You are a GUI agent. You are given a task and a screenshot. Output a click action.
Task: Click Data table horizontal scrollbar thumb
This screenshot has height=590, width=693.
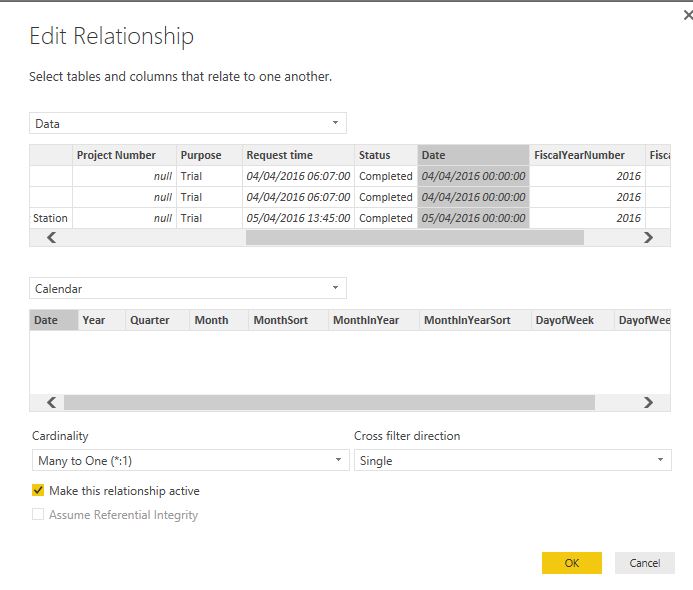pyautogui.click(x=415, y=238)
